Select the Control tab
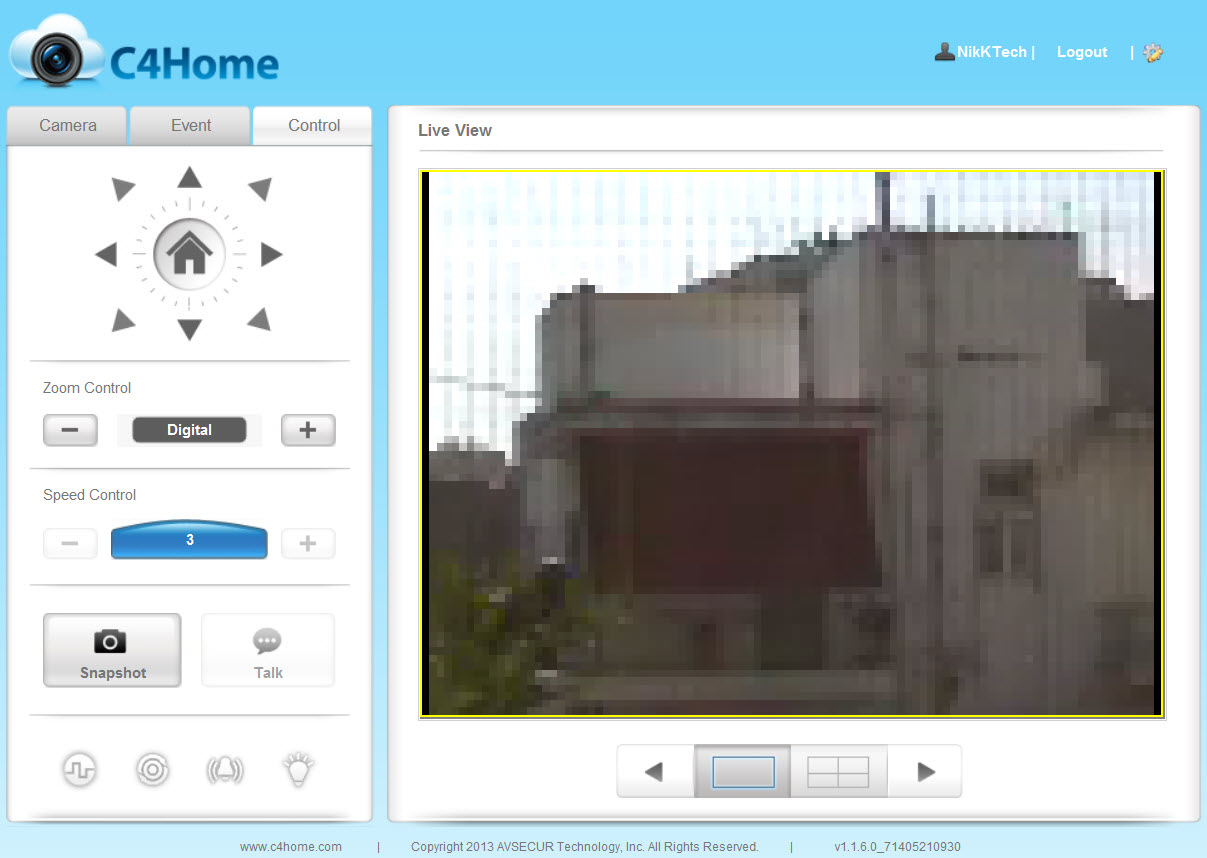The width and height of the screenshot is (1207, 858). pos(314,126)
